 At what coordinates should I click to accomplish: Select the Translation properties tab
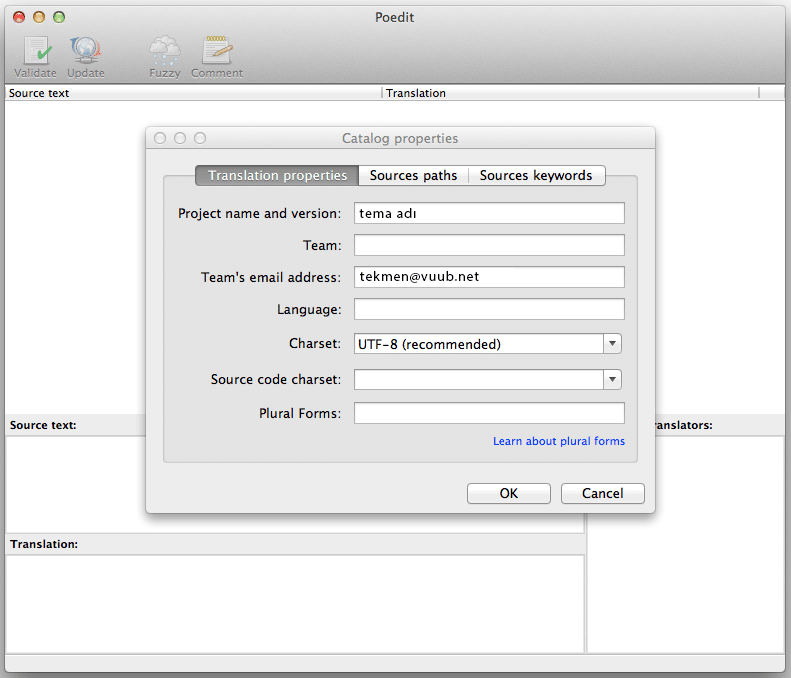point(277,176)
